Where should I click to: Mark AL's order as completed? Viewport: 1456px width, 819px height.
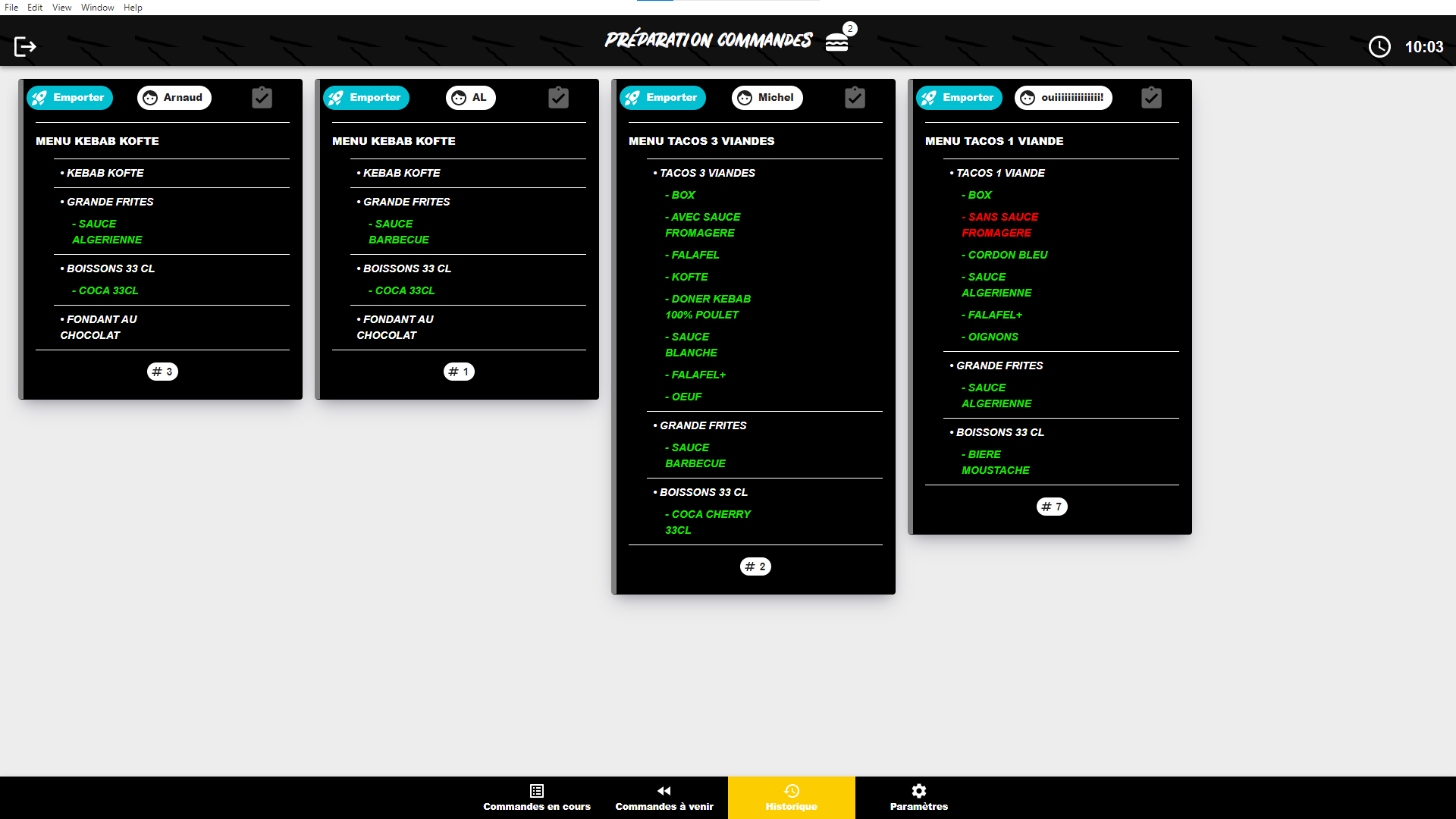[x=558, y=98]
